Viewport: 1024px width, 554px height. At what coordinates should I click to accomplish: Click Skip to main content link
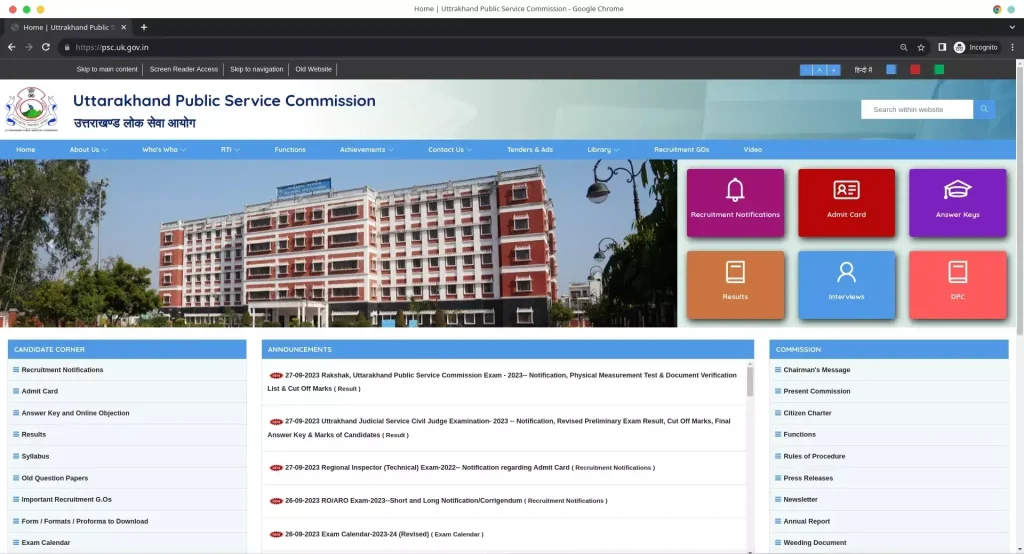point(107,69)
